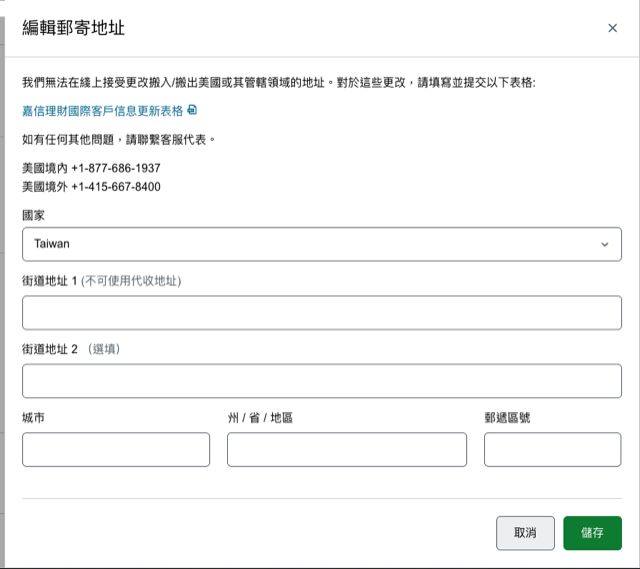Open the 嘉信理財國際客戶信息更新表格 link

pyautogui.click(x=102, y=111)
